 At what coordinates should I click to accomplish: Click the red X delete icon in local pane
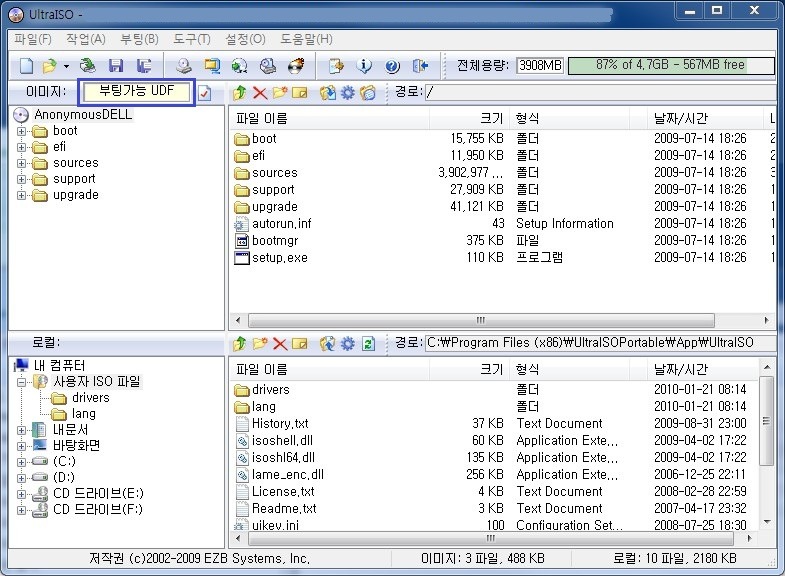coord(279,343)
